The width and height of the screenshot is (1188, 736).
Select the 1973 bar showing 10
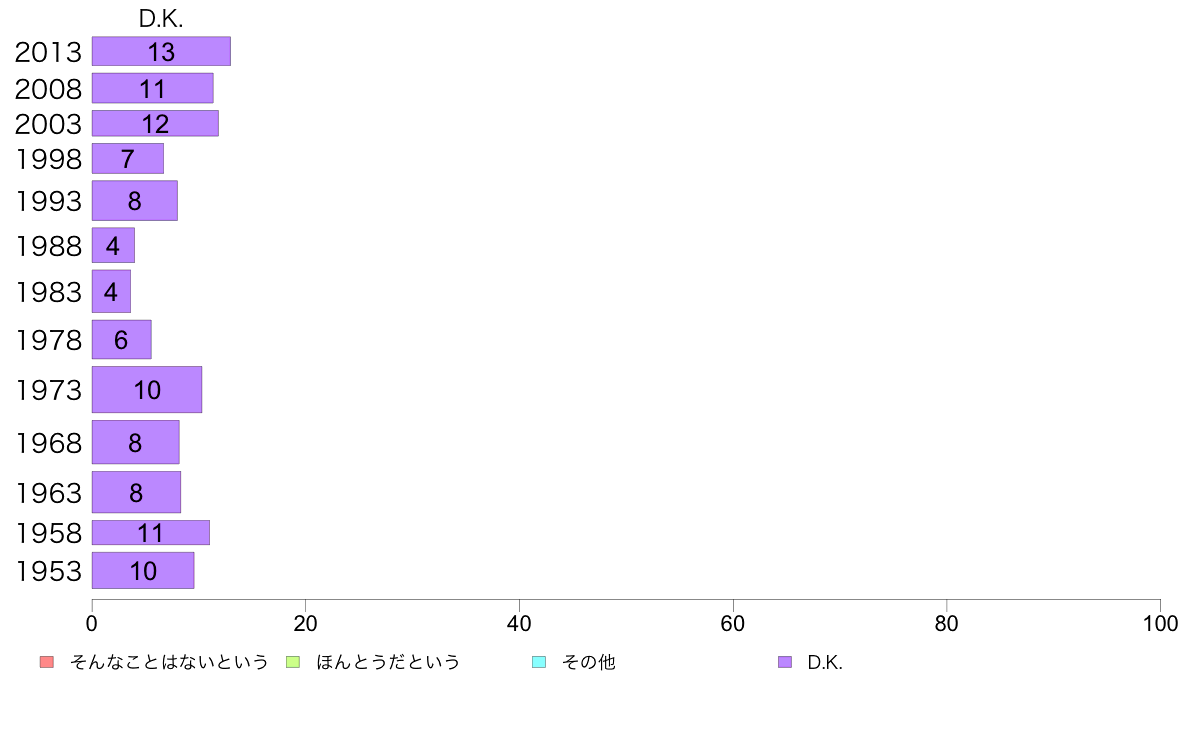(147, 390)
